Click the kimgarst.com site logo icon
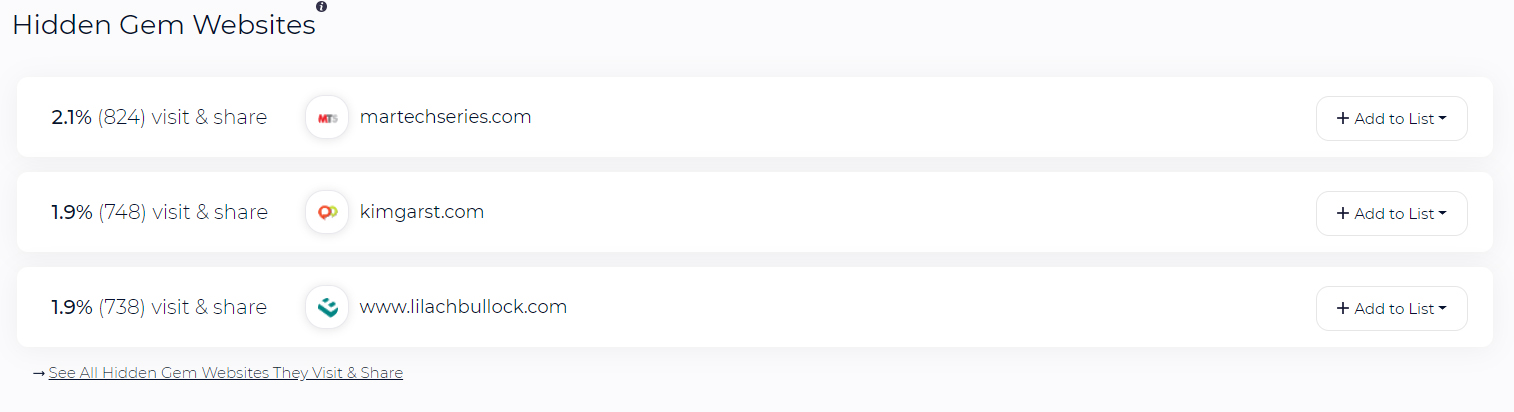The image size is (1514, 412). click(x=327, y=213)
